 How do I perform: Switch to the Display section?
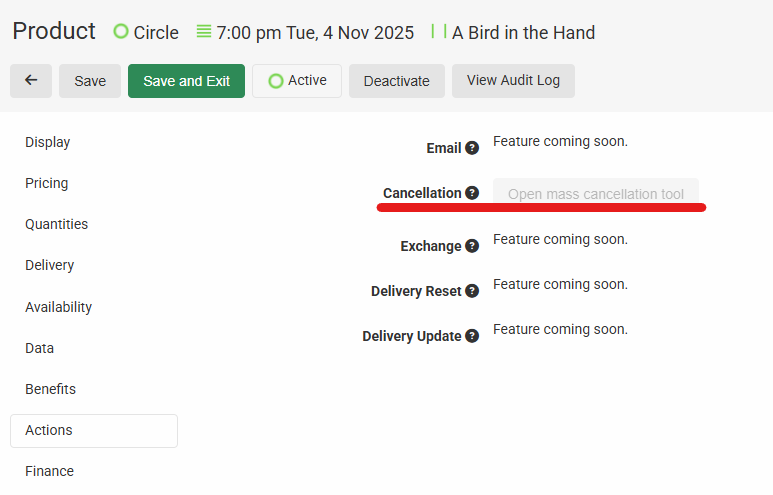(x=48, y=142)
